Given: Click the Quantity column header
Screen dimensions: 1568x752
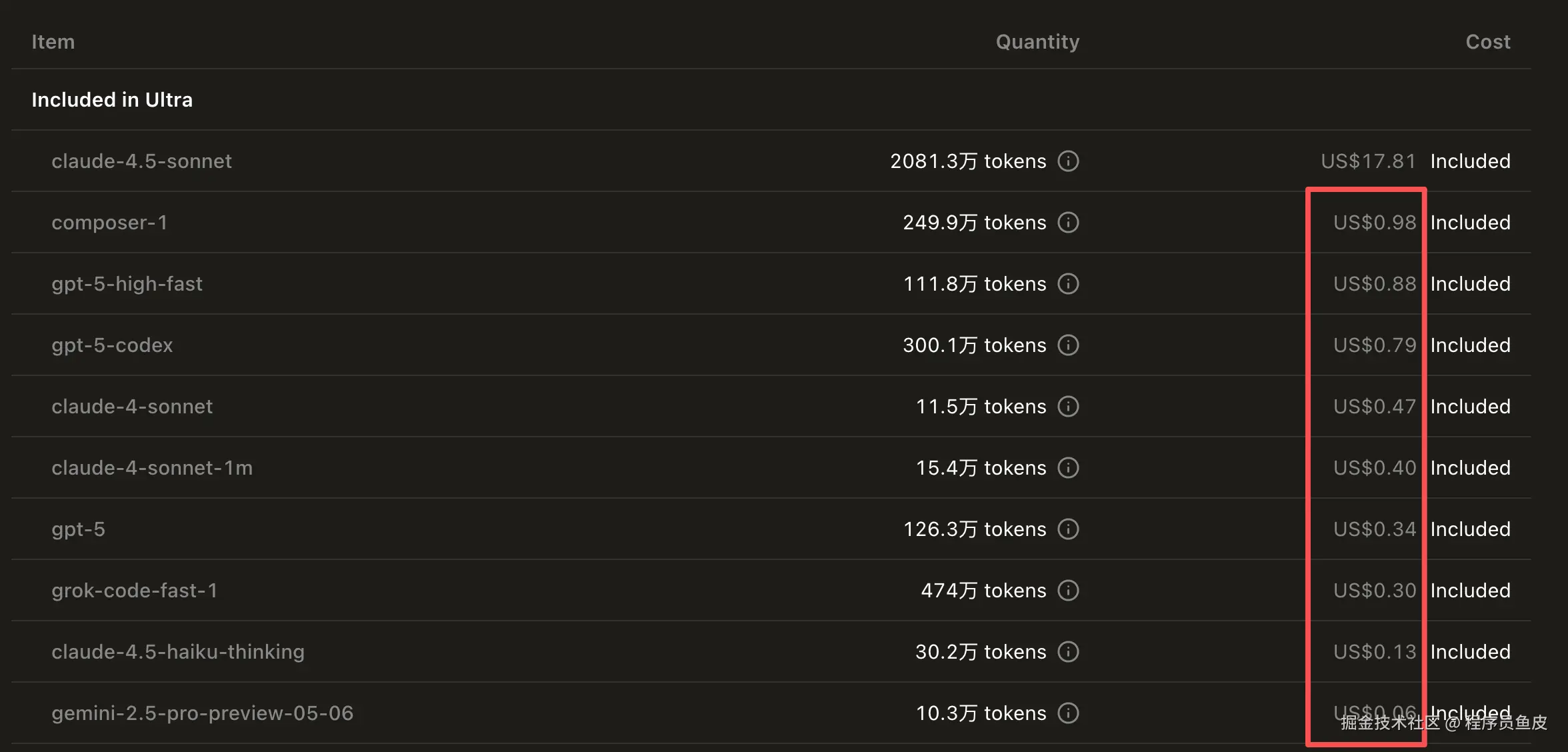Looking at the screenshot, I should pos(1037,42).
